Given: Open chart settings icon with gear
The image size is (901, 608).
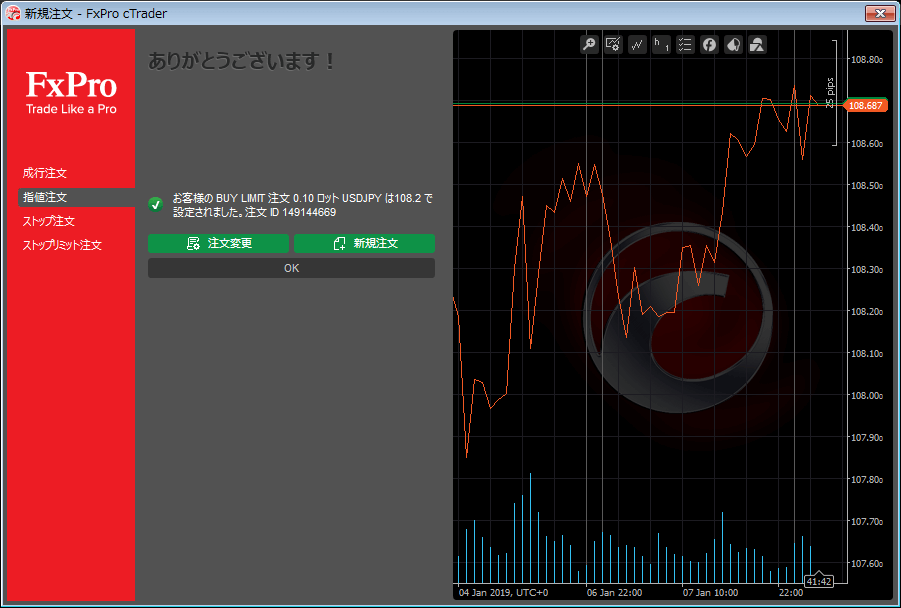Looking at the screenshot, I should click(613, 44).
